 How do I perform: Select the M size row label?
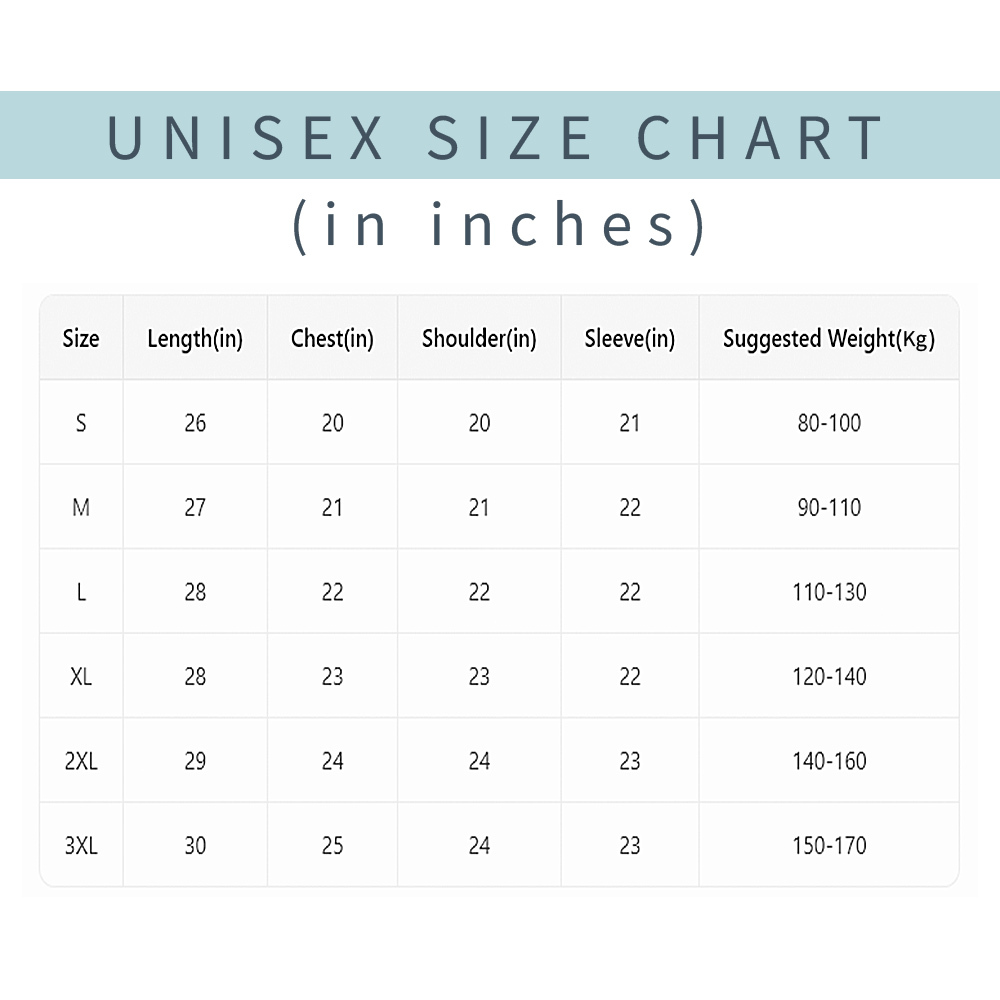tap(81, 508)
